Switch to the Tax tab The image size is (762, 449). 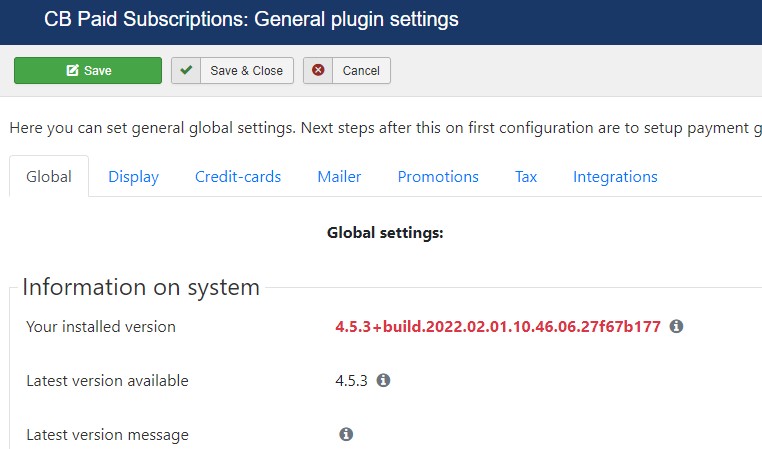tap(526, 177)
